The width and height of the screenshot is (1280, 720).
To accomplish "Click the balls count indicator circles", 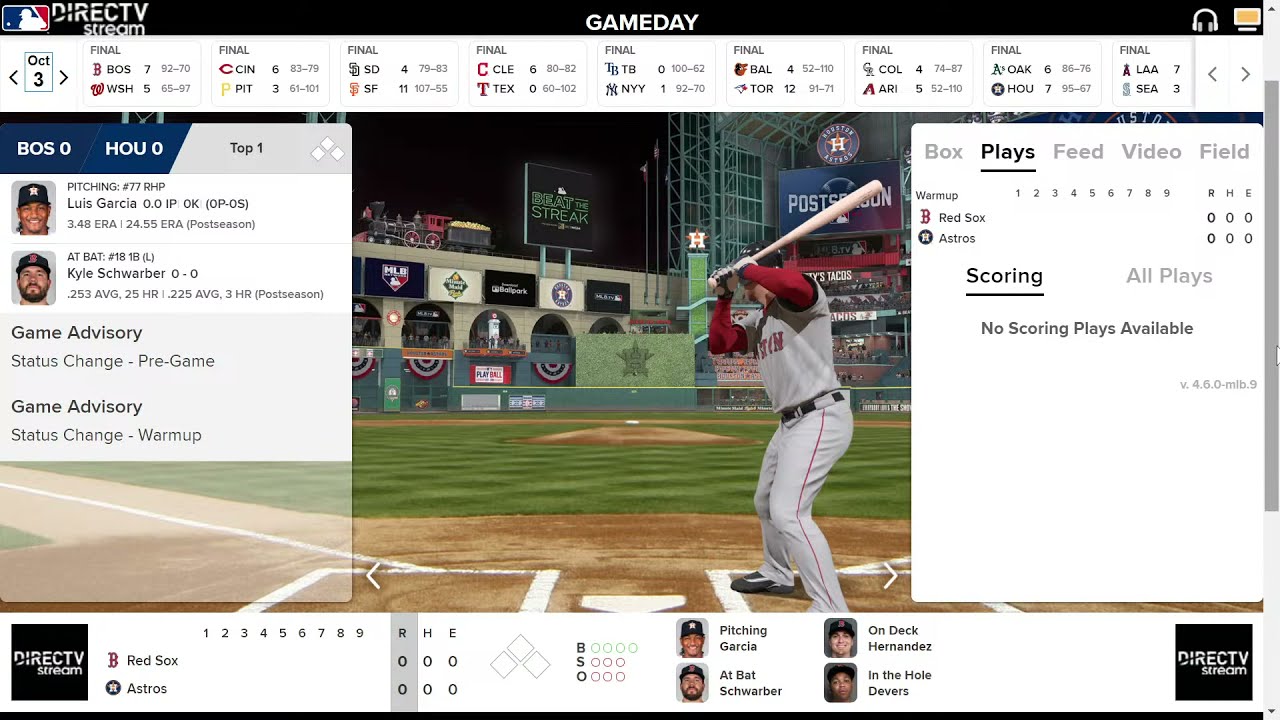I will (614, 648).
